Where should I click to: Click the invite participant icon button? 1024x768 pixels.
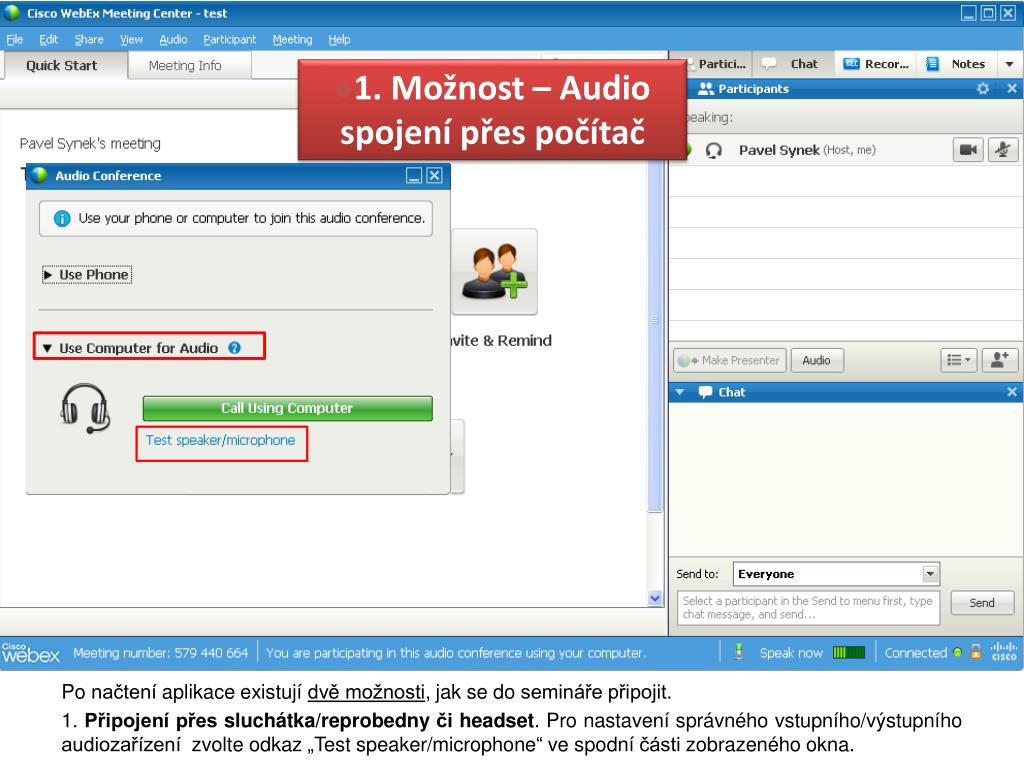(1000, 360)
